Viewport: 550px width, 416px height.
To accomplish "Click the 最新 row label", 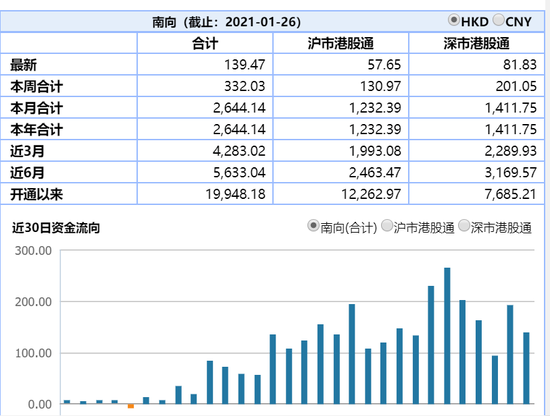I will point(24,65).
